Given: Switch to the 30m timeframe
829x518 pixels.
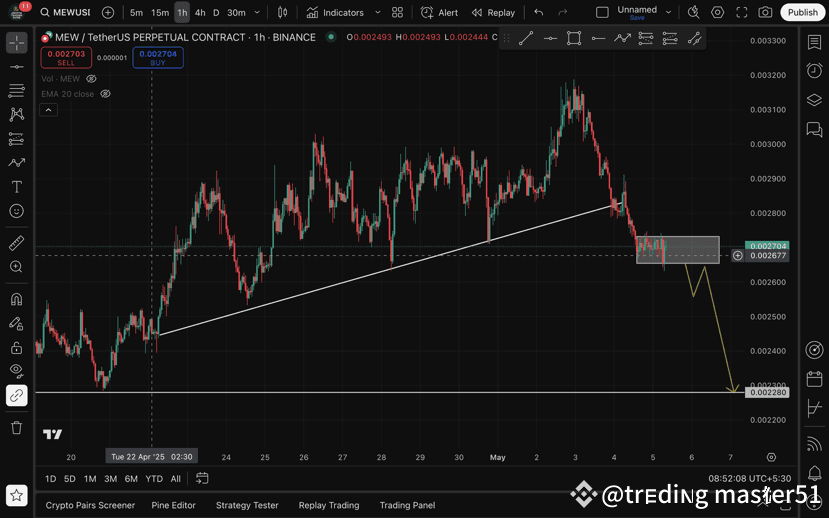Looking at the screenshot, I should (236, 12).
